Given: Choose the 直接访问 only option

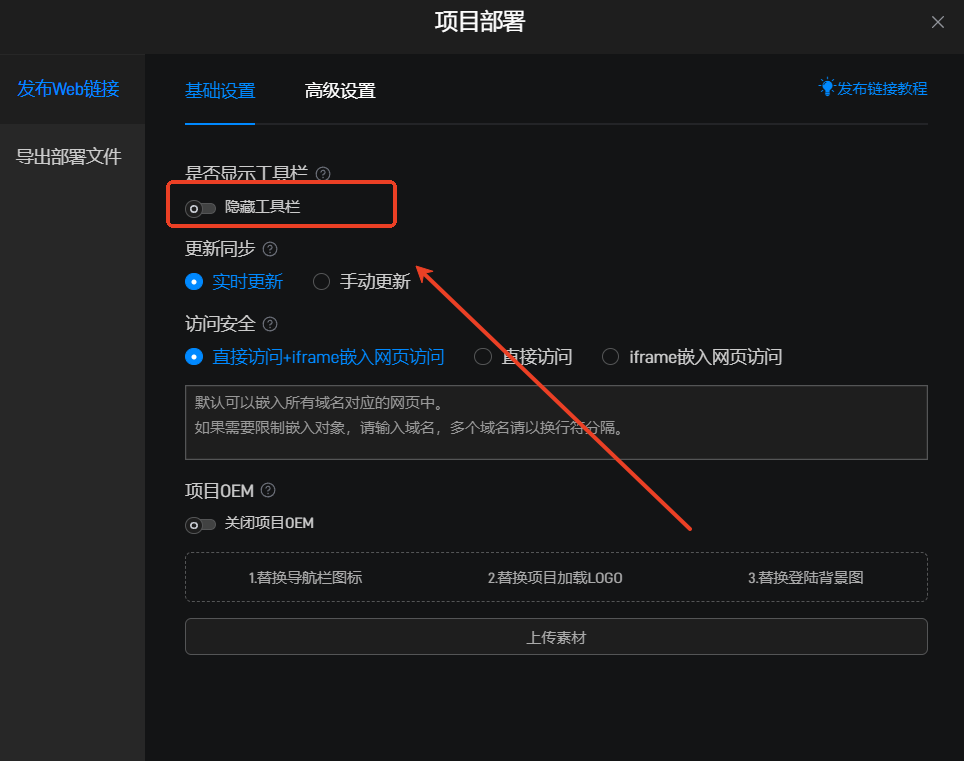Looking at the screenshot, I should tap(483, 357).
